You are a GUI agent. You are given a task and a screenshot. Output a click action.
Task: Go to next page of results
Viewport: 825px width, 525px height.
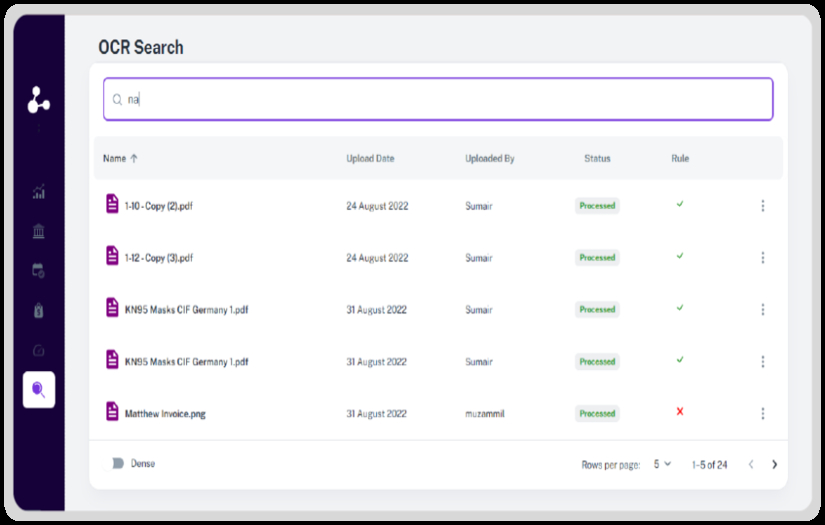point(774,465)
